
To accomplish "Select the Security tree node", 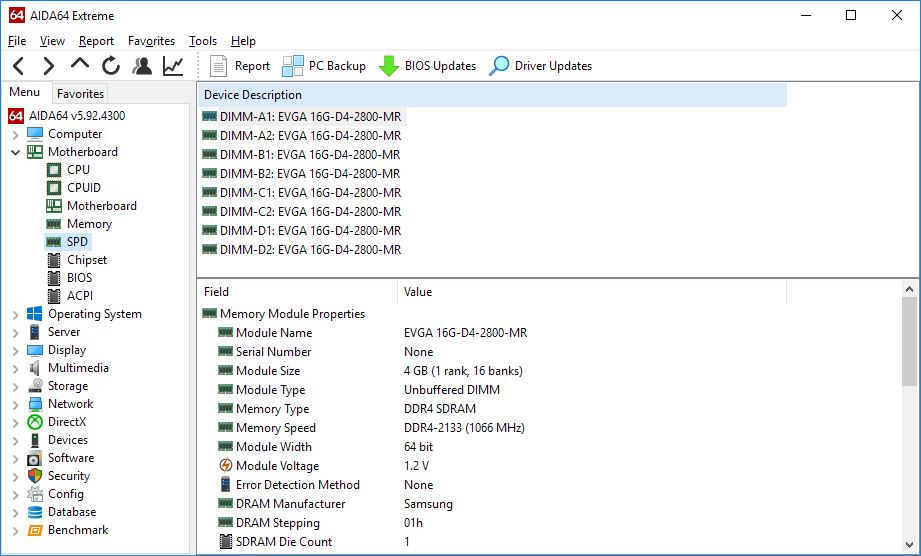I will (69, 476).
